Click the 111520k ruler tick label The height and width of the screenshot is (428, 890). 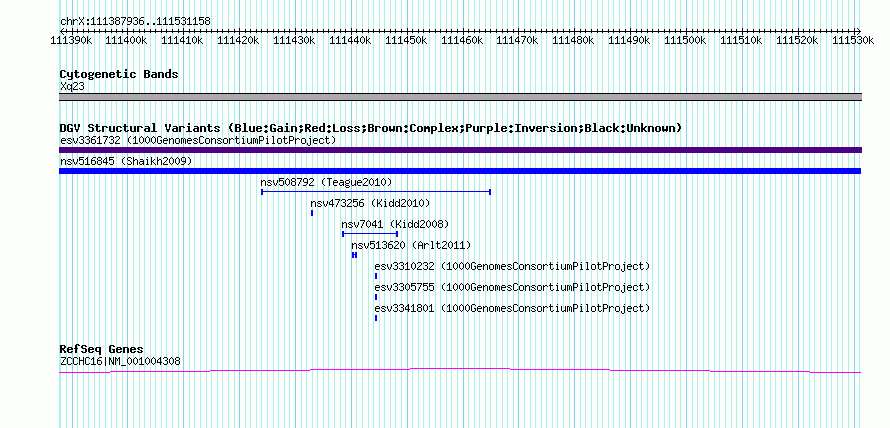pyautogui.click(x=796, y=40)
